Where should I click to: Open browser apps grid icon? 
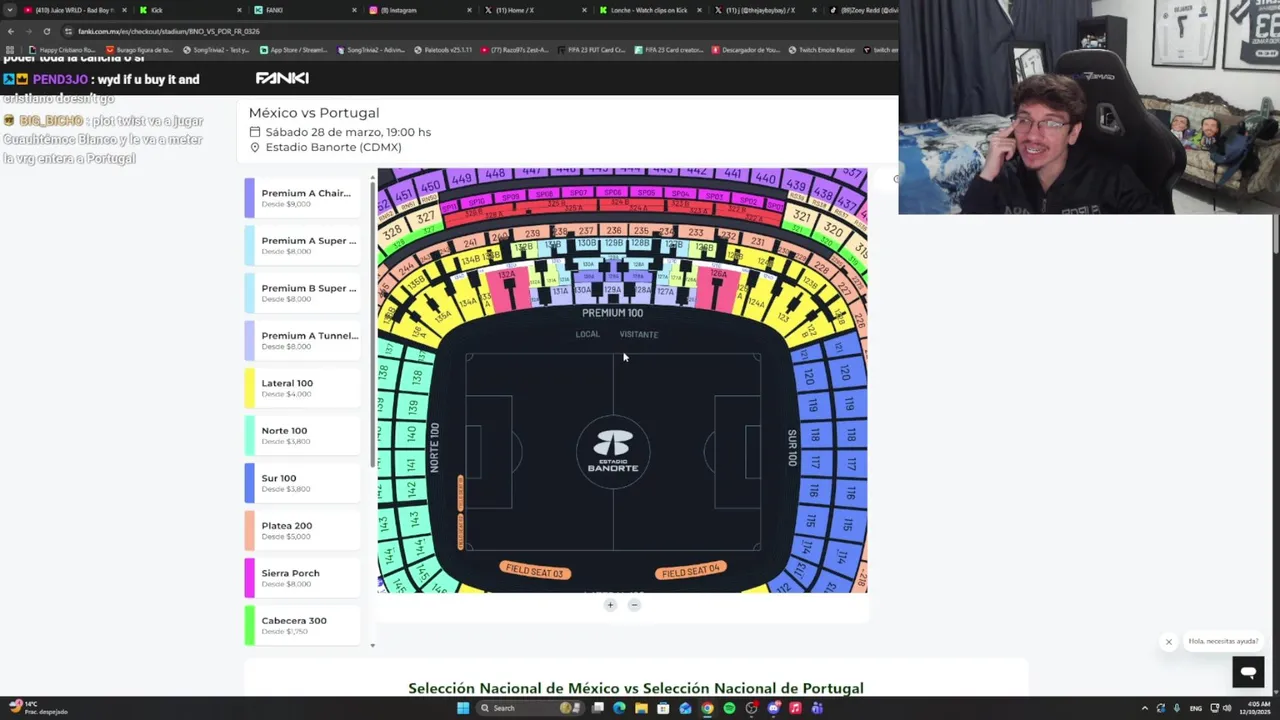click(x=10, y=49)
